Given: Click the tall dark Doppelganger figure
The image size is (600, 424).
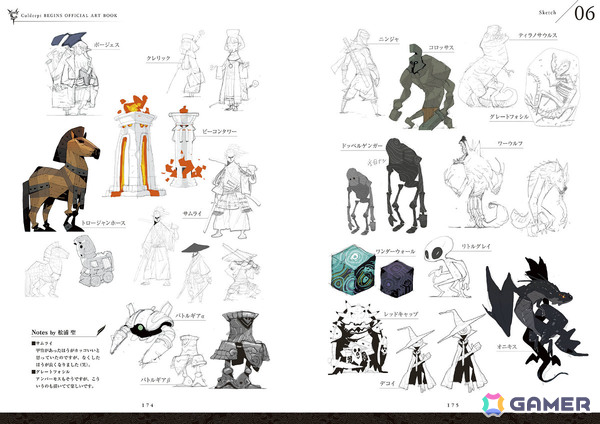Looking at the screenshot, I should 406,185.
